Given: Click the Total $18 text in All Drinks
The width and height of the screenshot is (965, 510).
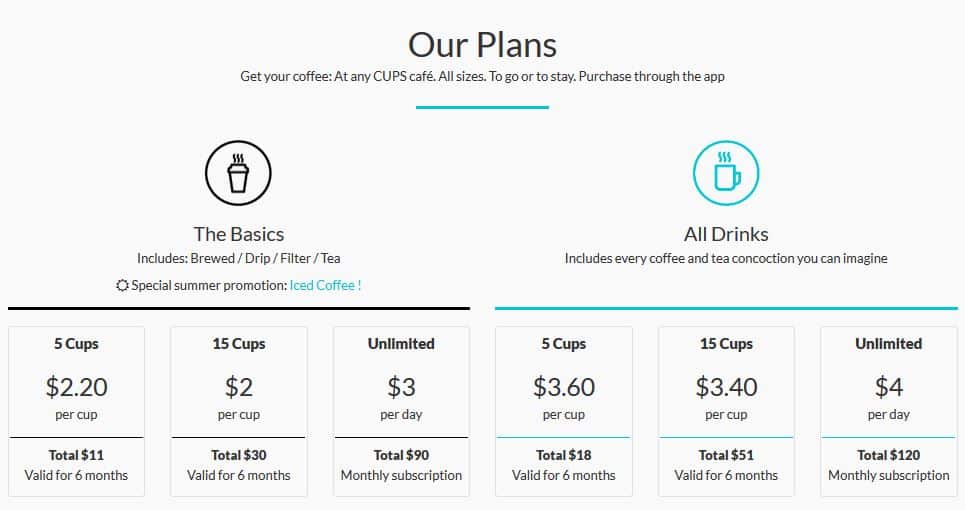Looking at the screenshot, I should (564, 455).
